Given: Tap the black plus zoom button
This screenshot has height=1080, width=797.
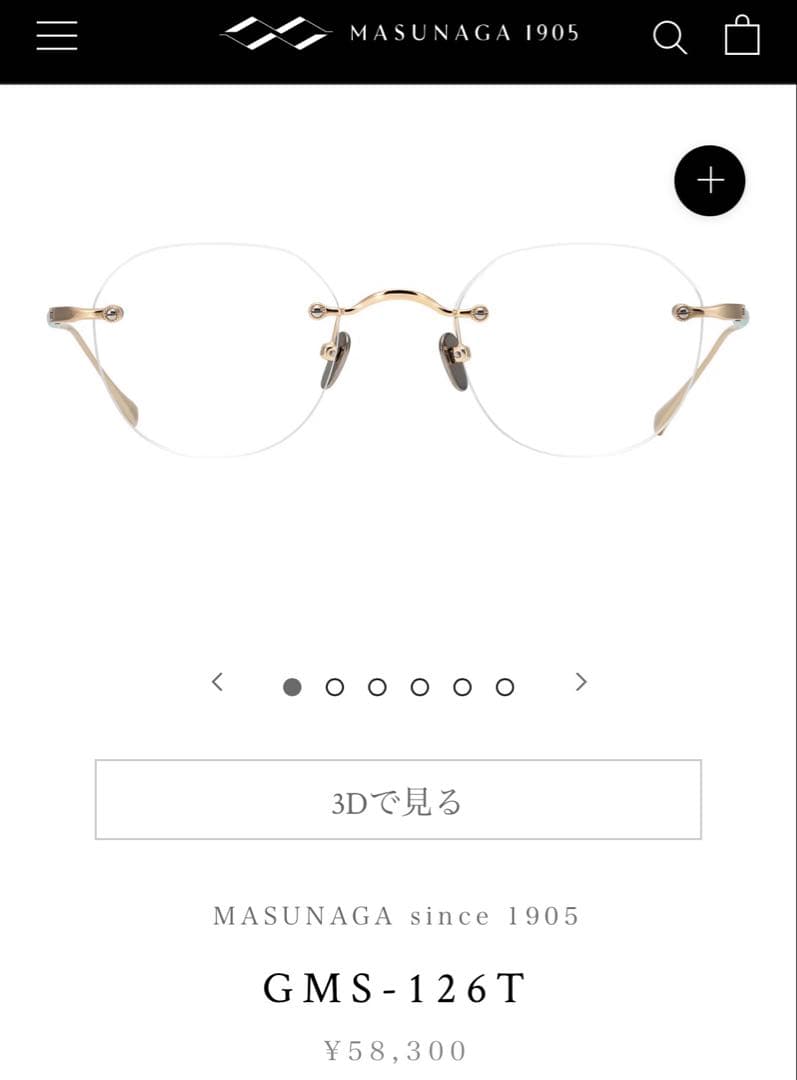Looking at the screenshot, I should pyautogui.click(x=710, y=180).
